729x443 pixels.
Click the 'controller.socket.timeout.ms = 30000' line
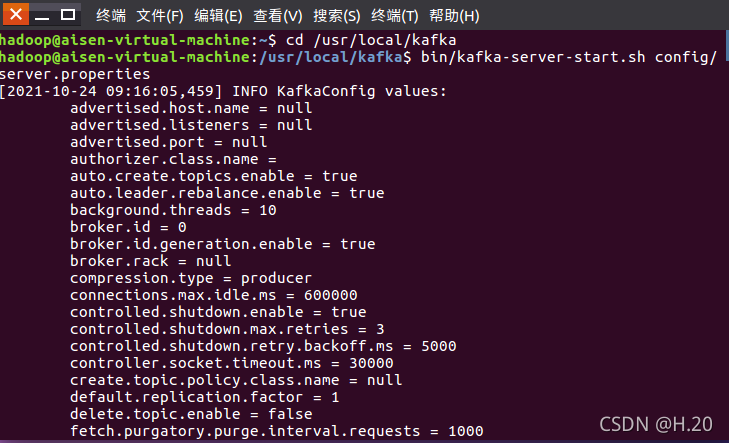coord(232,363)
